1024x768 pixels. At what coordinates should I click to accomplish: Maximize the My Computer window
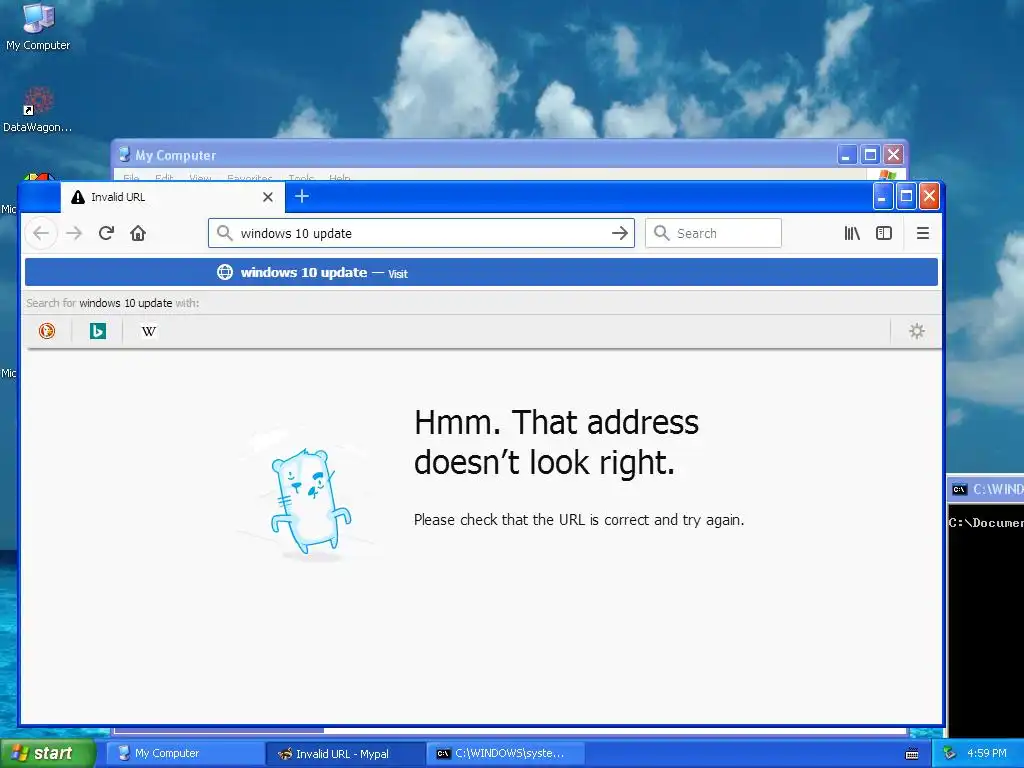(x=870, y=155)
